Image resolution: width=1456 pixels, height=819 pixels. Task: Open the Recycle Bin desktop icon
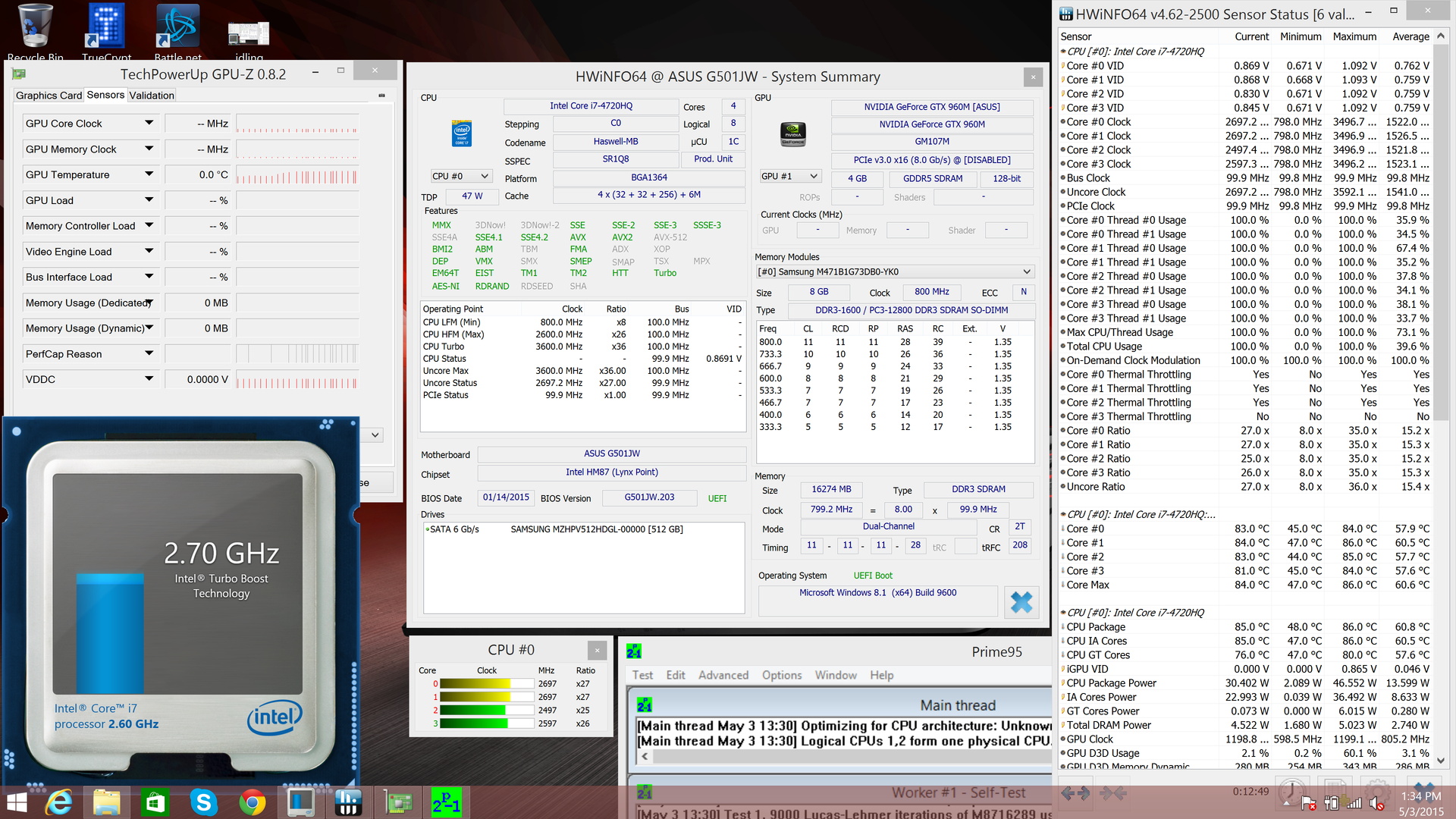pos(35,32)
